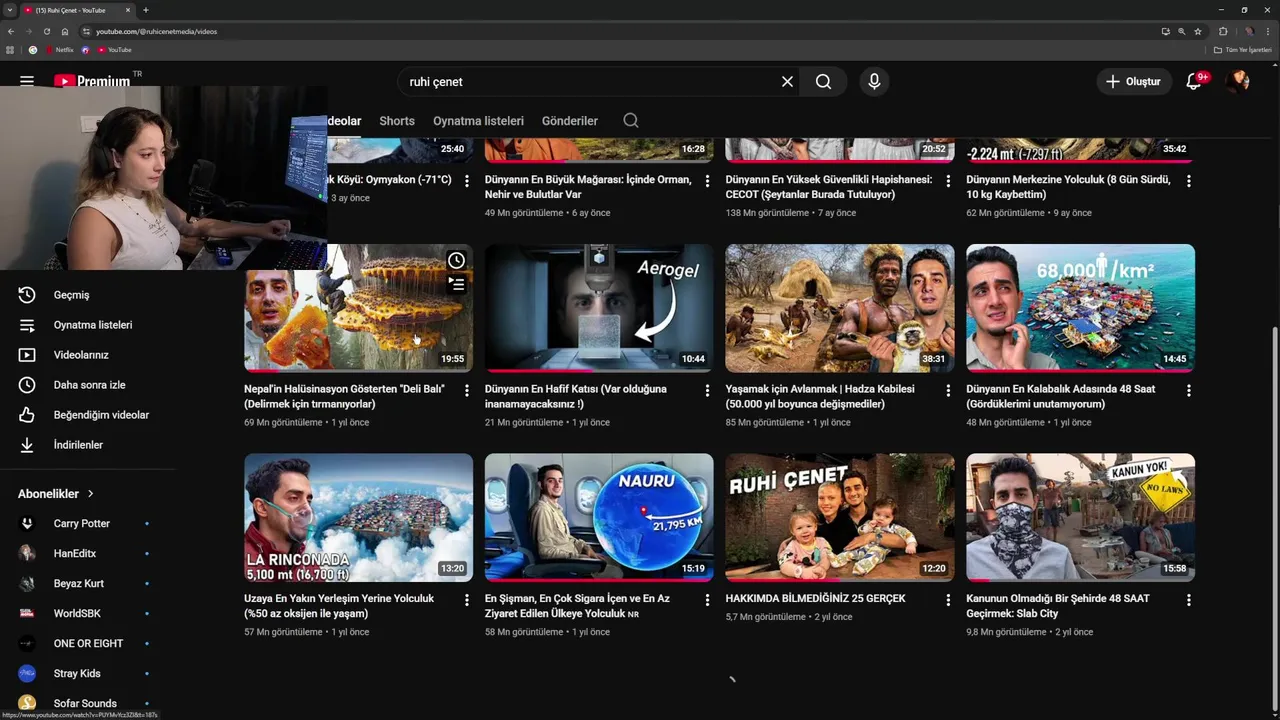Click the magnifier search button

(x=823, y=82)
